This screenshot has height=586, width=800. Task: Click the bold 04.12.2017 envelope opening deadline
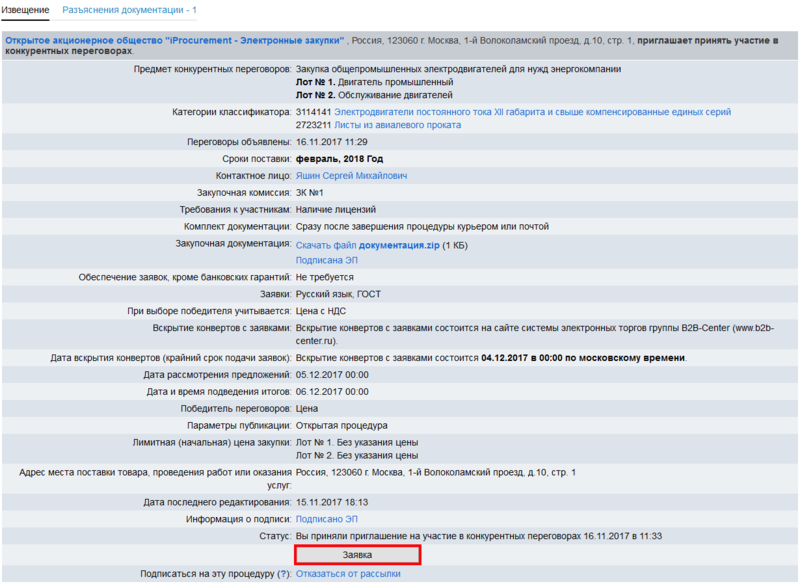coord(584,358)
